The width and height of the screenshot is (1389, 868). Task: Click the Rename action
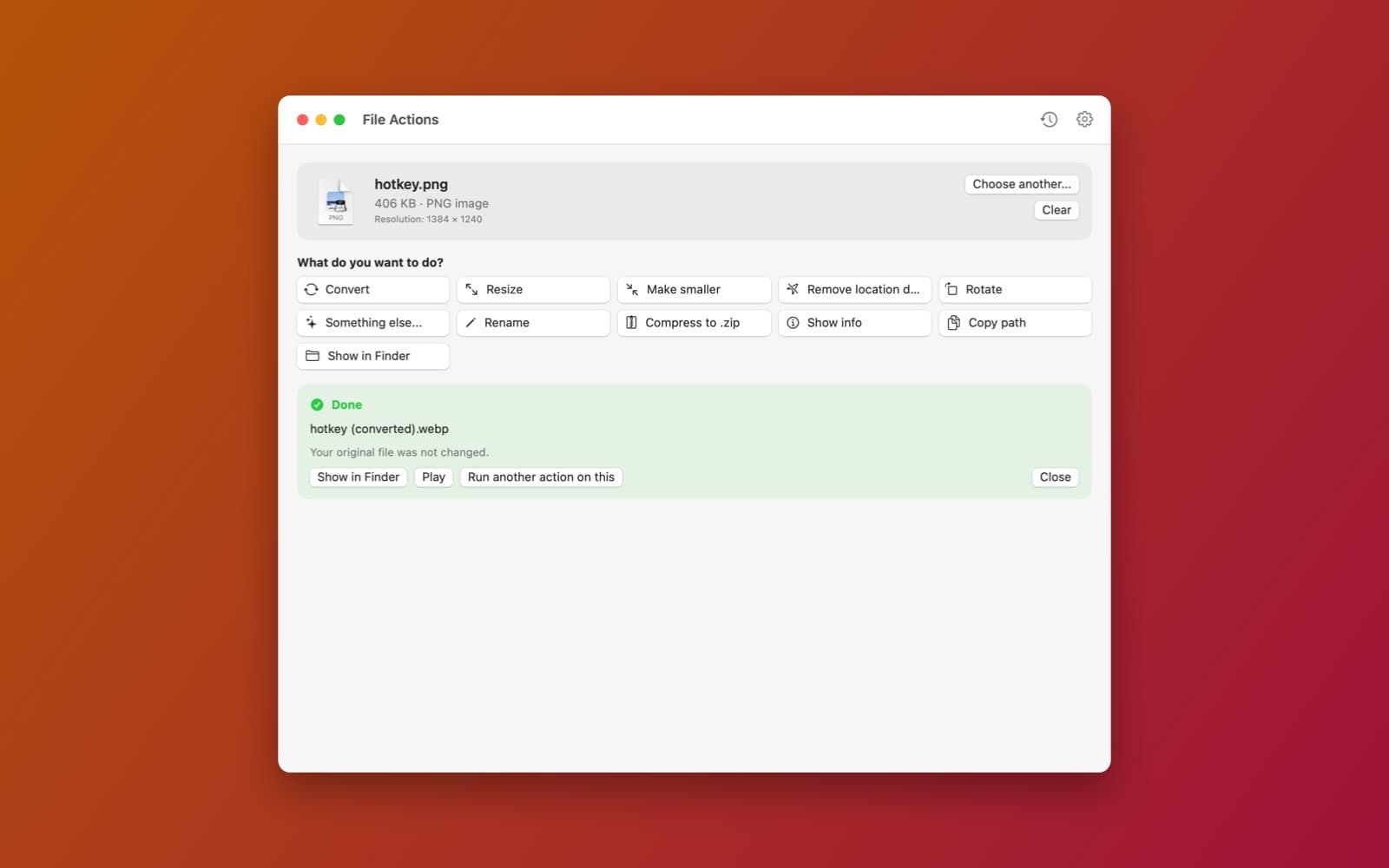coord(533,323)
